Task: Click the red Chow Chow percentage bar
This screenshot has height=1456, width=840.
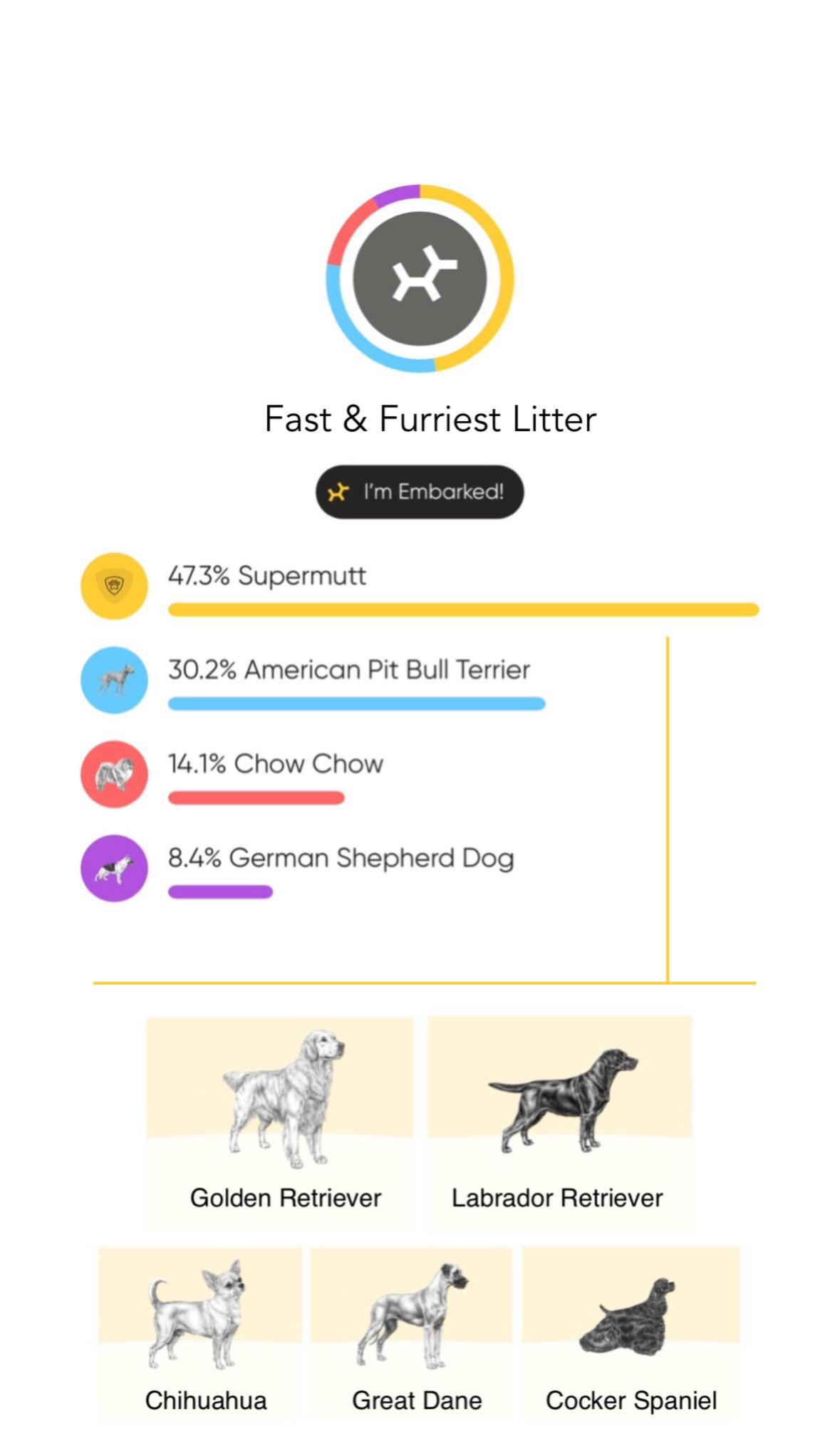Action: click(256, 798)
